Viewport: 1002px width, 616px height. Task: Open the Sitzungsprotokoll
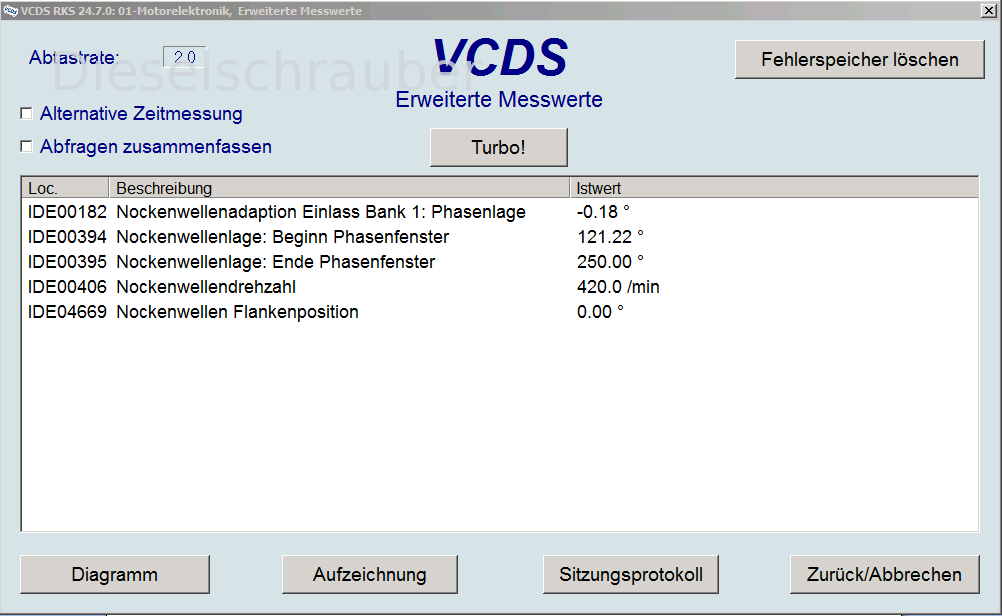coord(631,574)
